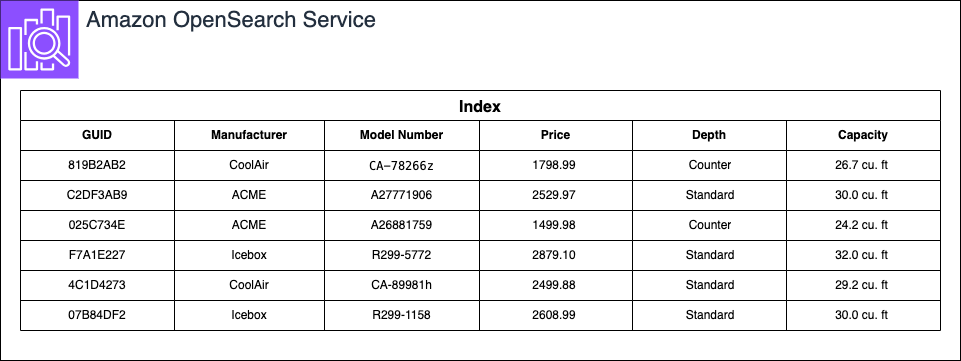
Task: Click the Manufacturer column header
Action: point(249,135)
